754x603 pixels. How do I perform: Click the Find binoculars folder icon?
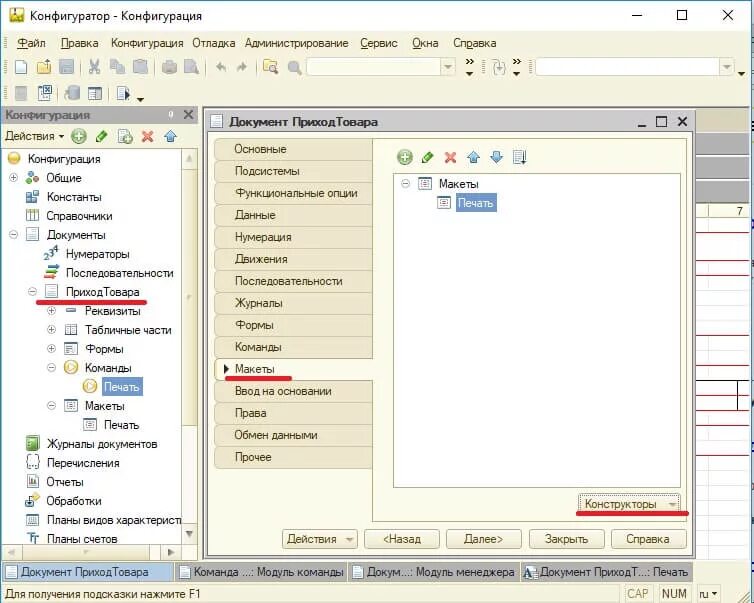click(x=271, y=67)
